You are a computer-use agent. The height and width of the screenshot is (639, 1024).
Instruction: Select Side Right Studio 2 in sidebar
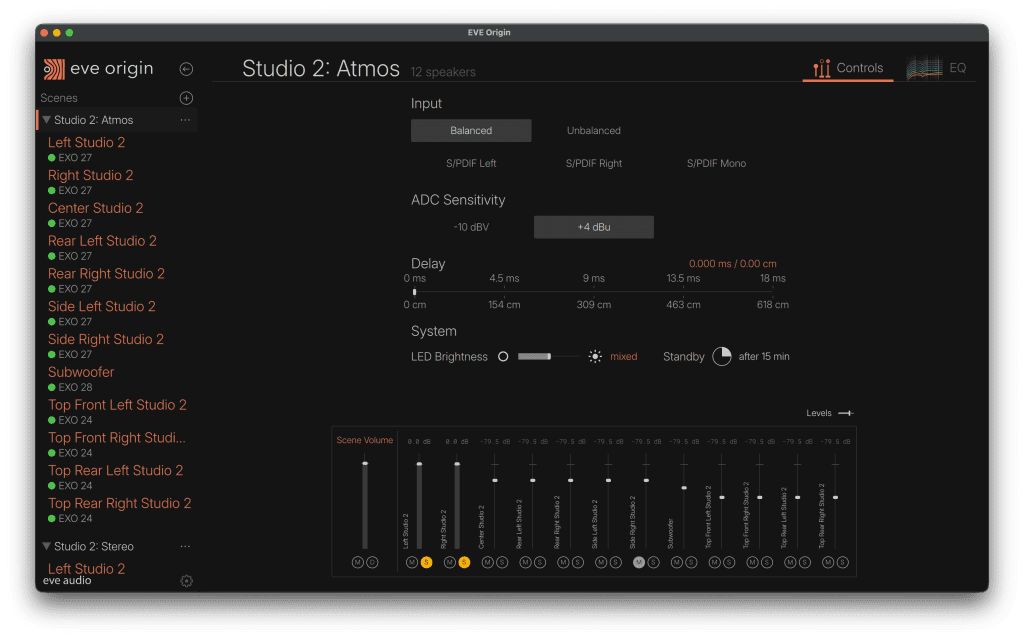[106, 340]
